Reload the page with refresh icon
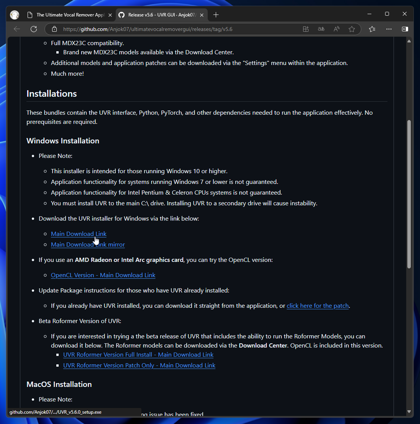The height and width of the screenshot is (424, 420). 34,29
